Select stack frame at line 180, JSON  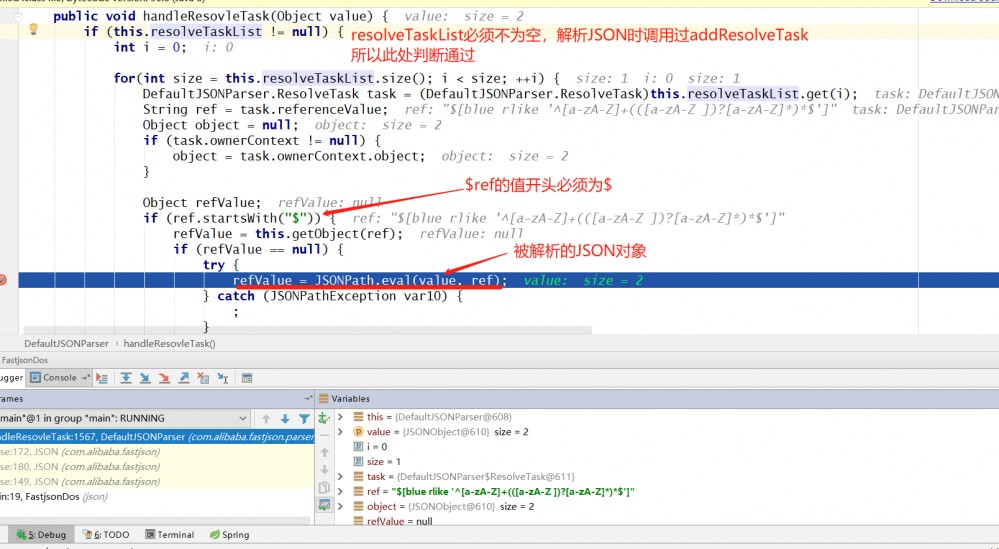157,466
